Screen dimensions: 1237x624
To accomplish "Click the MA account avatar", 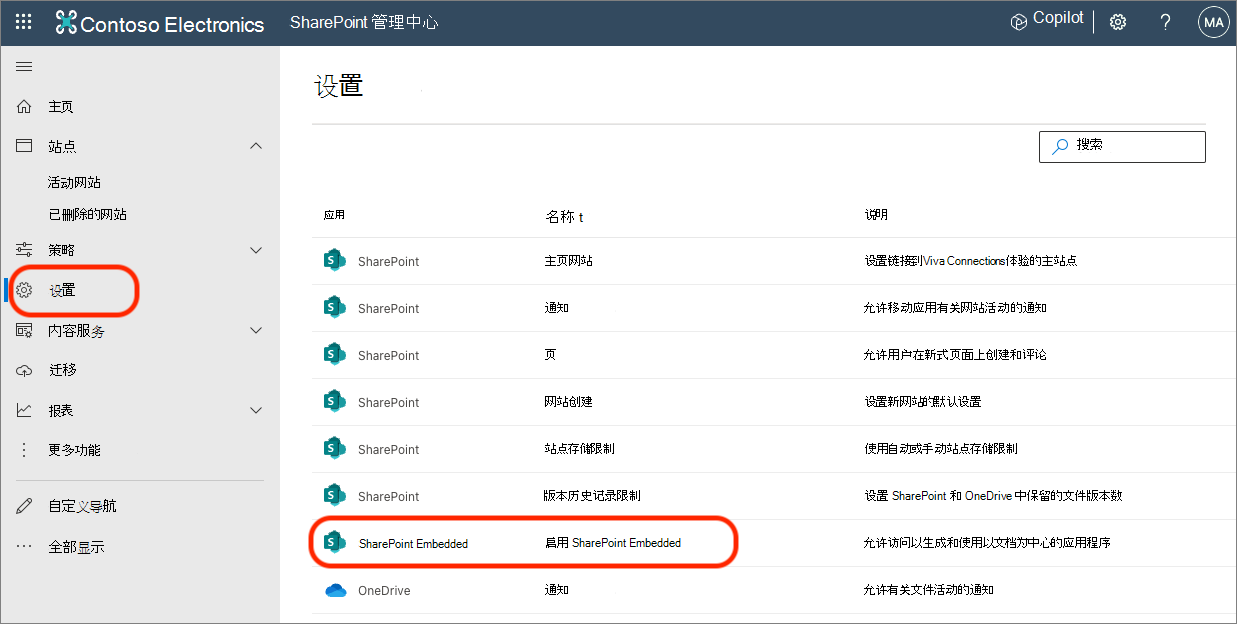I will (1213, 21).
